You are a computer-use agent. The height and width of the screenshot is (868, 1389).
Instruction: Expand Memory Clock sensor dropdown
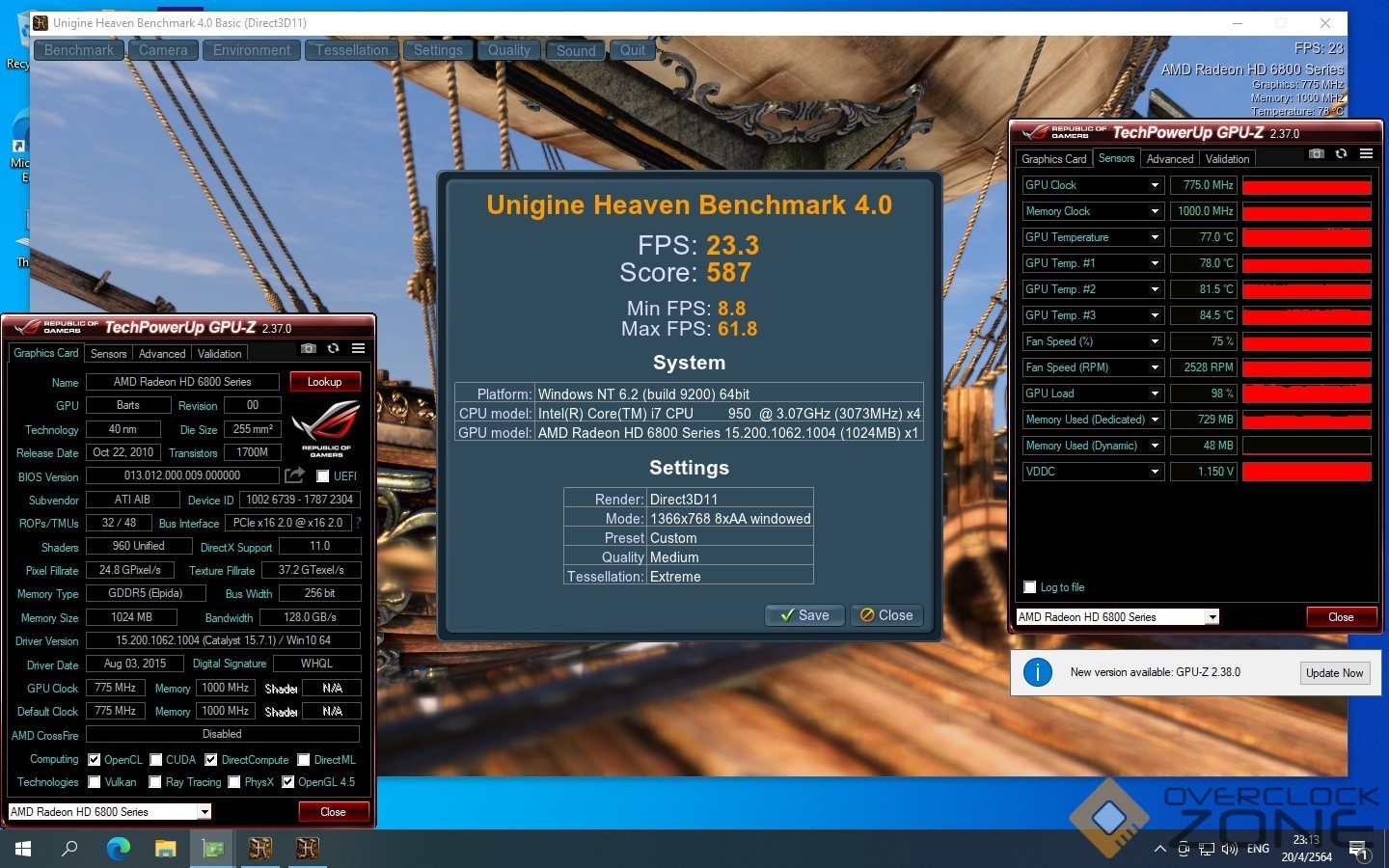tap(1155, 211)
